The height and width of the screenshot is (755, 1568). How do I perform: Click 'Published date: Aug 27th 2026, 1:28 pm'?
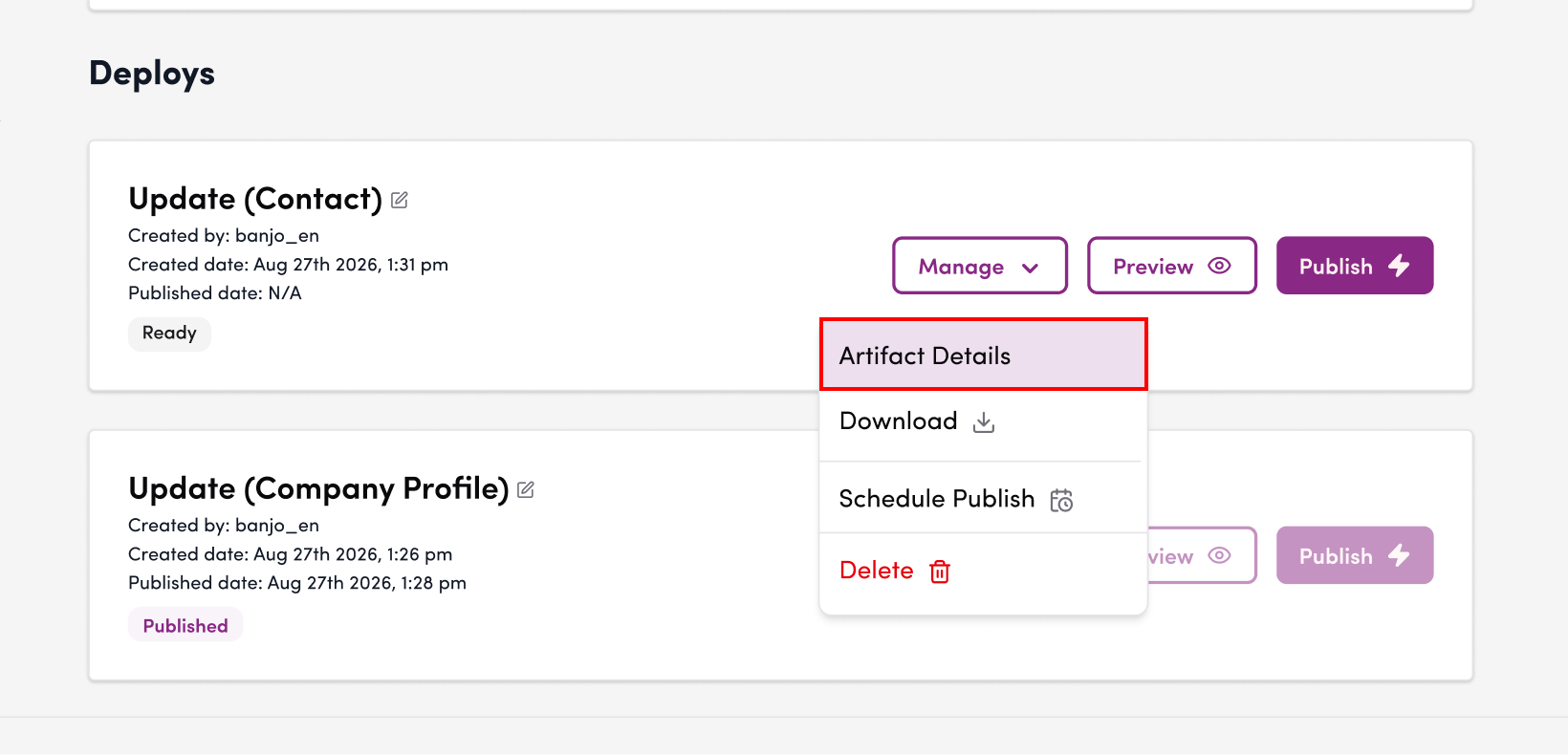(x=297, y=583)
